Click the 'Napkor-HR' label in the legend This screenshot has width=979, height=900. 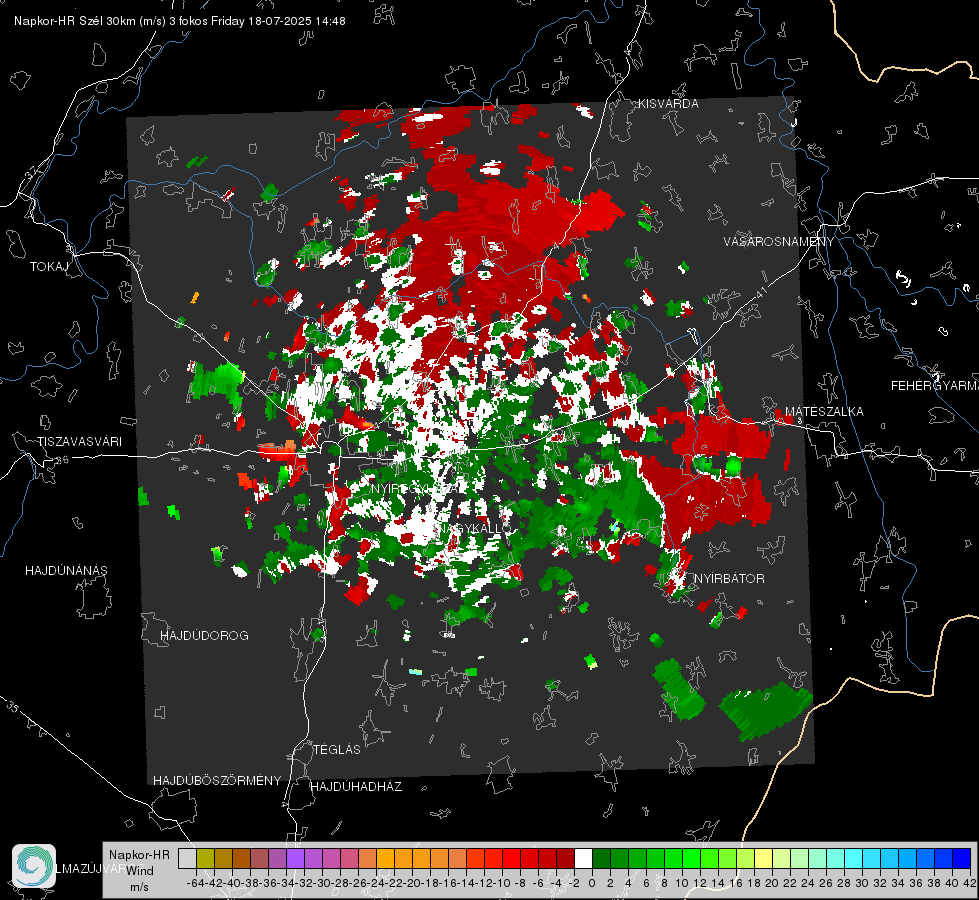(x=139, y=855)
